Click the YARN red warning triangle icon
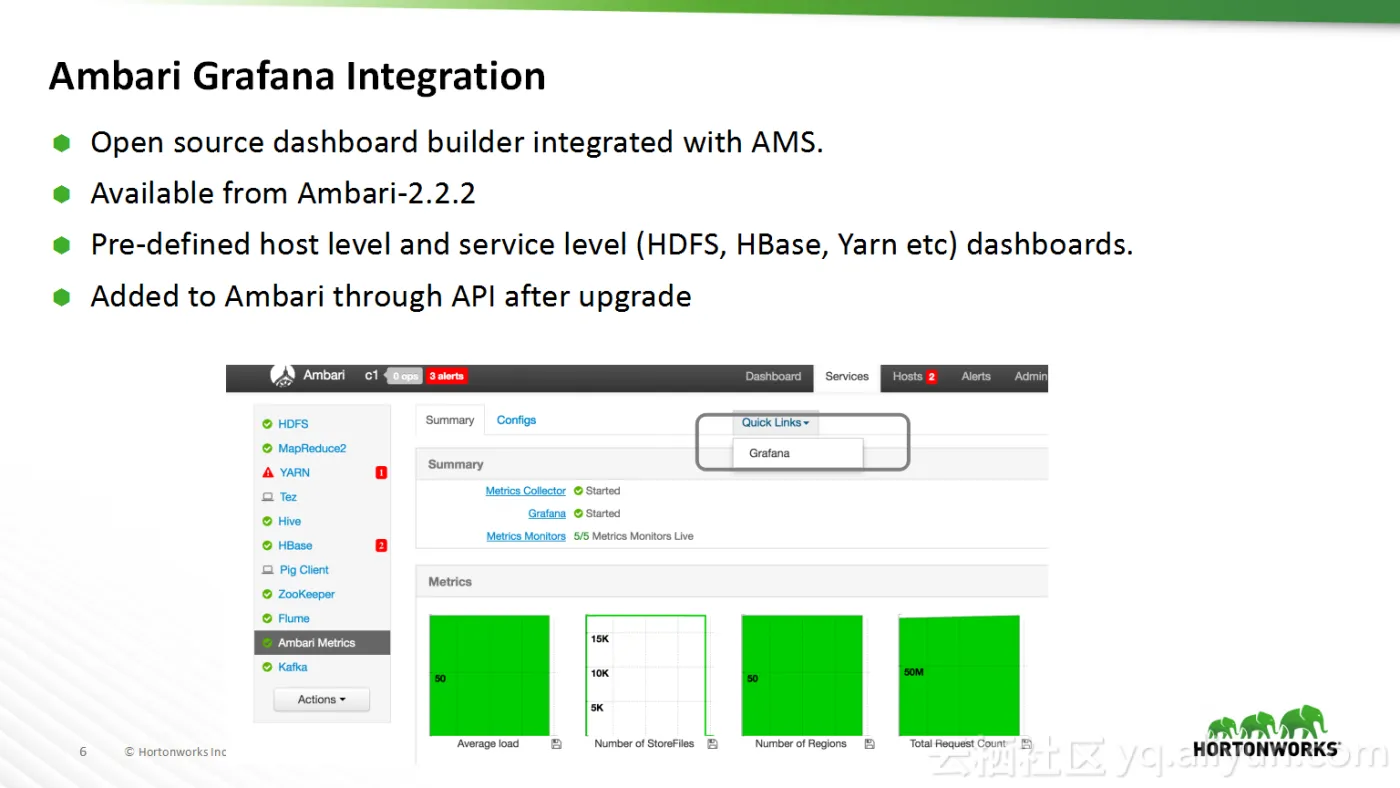1400x788 pixels. [x=267, y=473]
